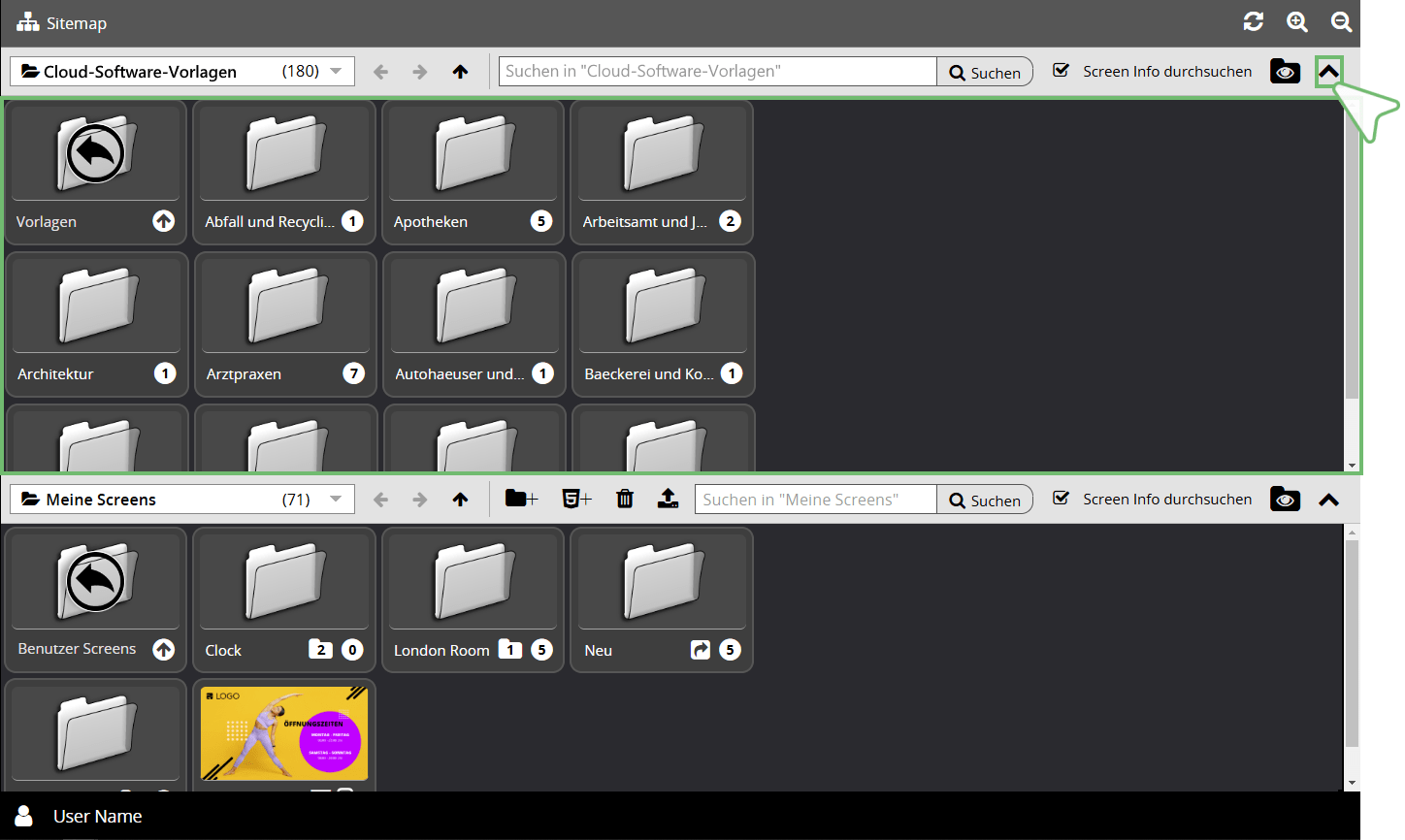The image size is (1405, 840).
Task: Collapse the Meine Screens panel with chevron
Action: 1328,500
